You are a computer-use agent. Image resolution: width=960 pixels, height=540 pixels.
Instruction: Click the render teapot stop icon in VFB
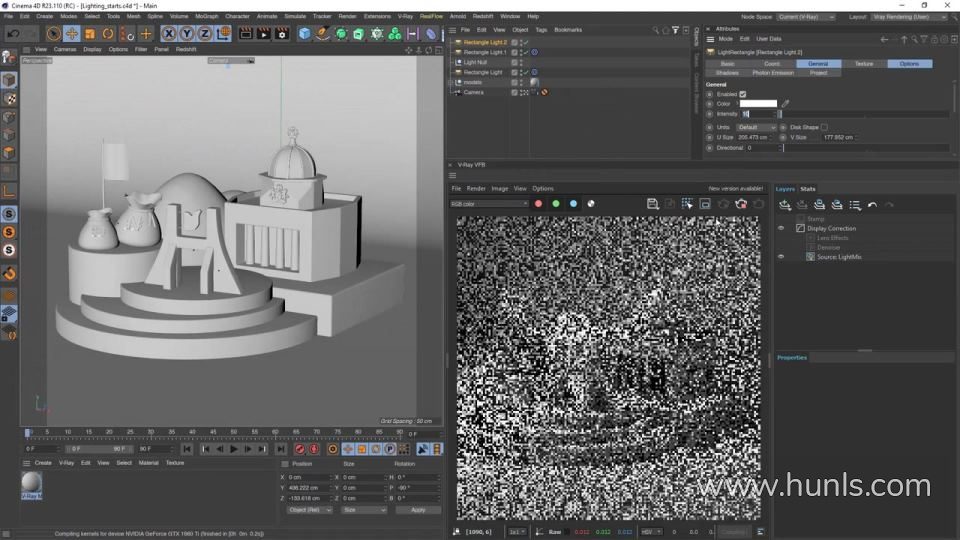(x=741, y=204)
